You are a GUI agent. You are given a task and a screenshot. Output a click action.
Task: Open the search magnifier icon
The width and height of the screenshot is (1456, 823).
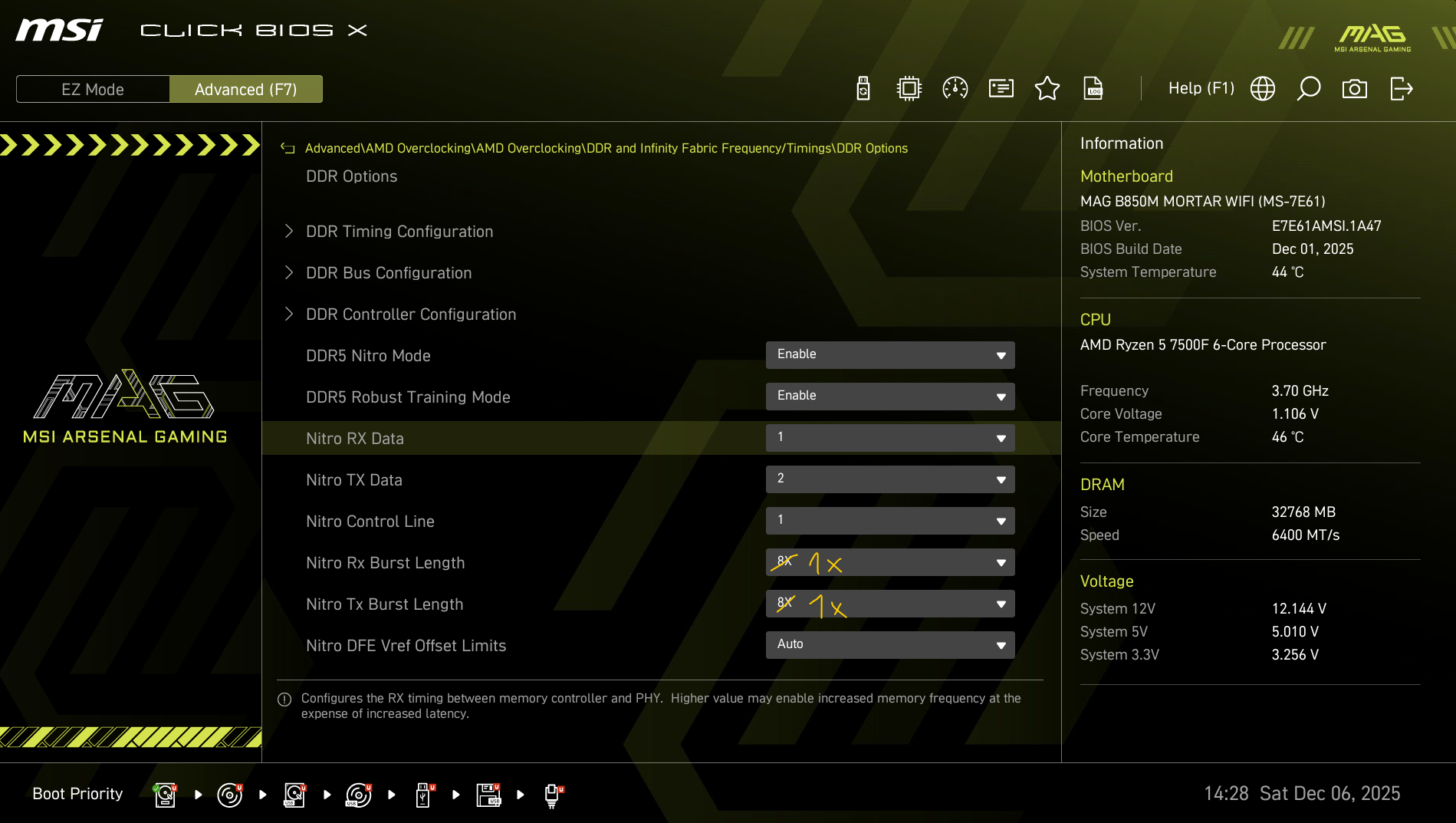coord(1309,89)
